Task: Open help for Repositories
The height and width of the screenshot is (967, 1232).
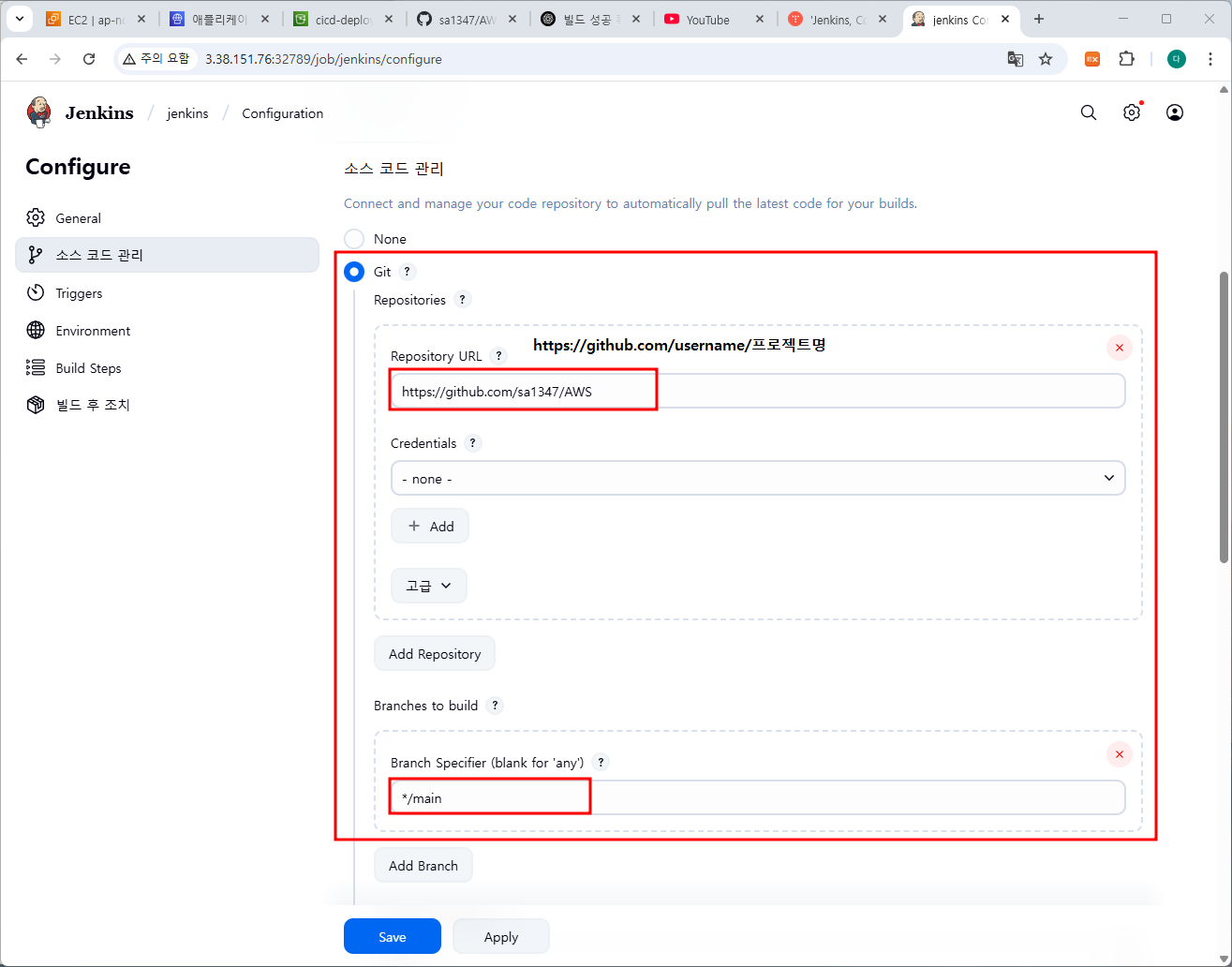Action: click(x=462, y=300)
